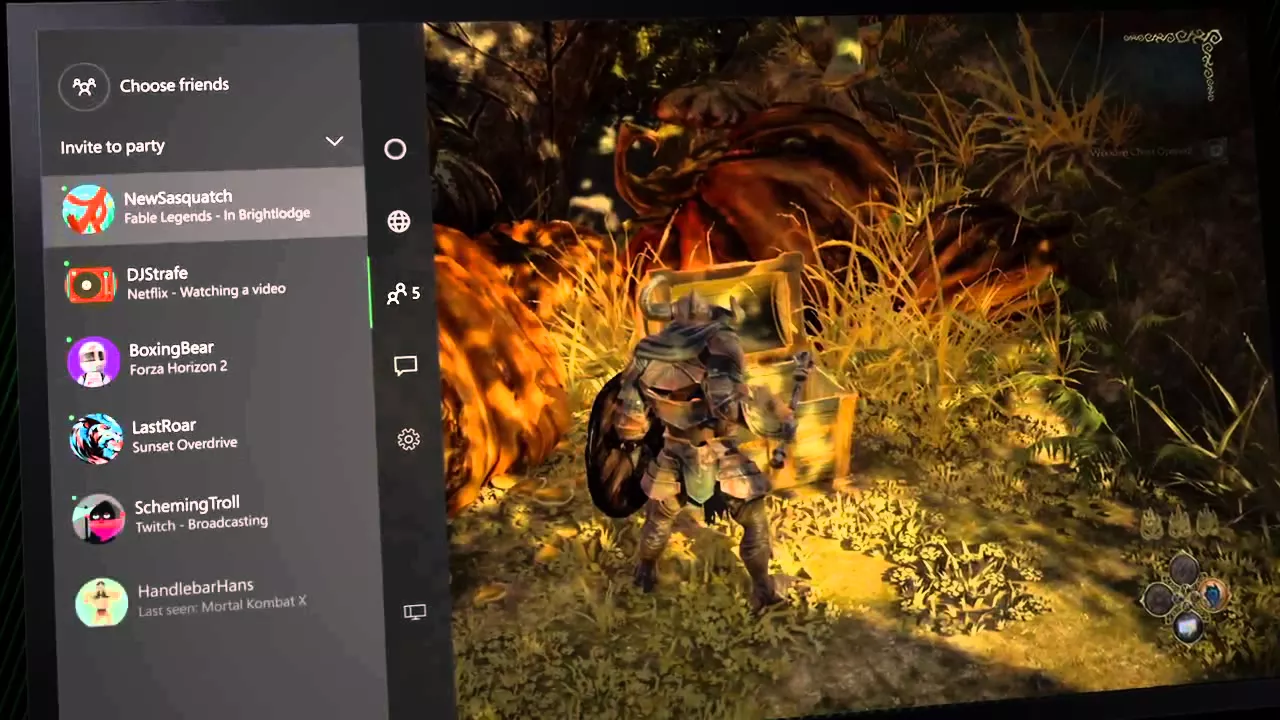The width and height of the screenshot is (1280, 720).
Task: Select friend SchemingTroll
Action: tap(215, 514)
